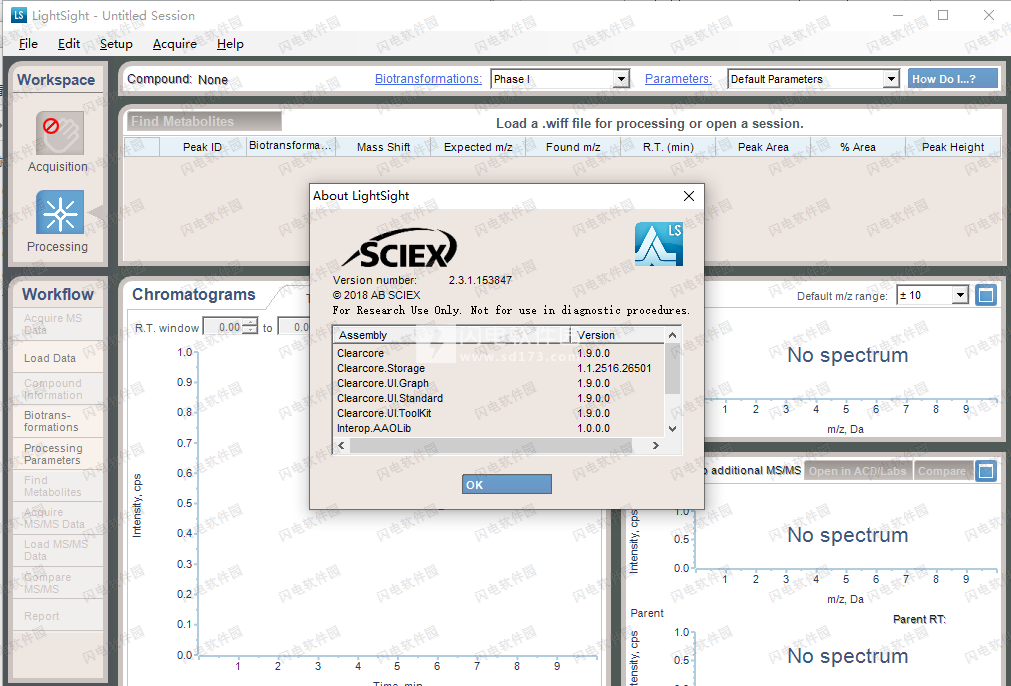Viewport: 1011px width, 686px height.
Task: Open the Acquisition workspace icon
Action: [x=59, y=133]
